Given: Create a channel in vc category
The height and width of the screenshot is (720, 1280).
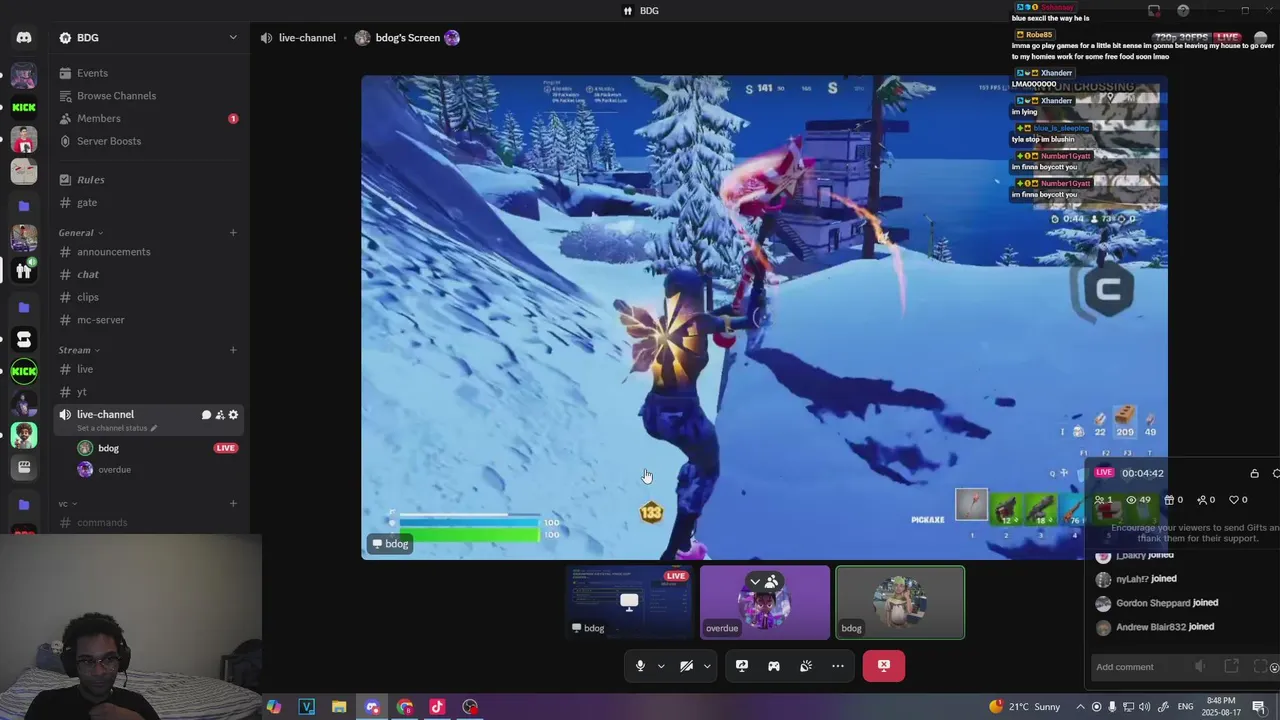Looking at the screenshot, I should tap(233, 504).
